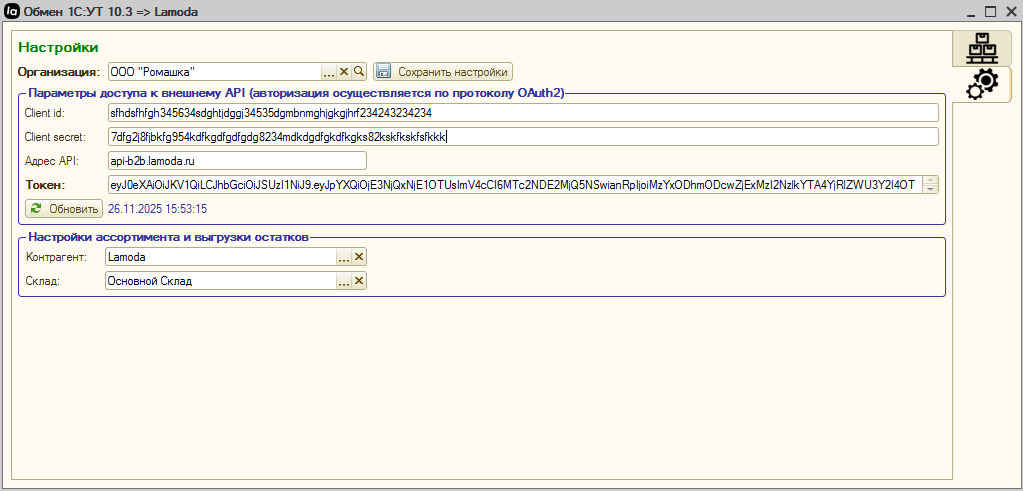Switch to the gears settings tab
Image resolution: width=1023 pixels, height=491 pixels.
pyautogui.click(x=982, y=85)
